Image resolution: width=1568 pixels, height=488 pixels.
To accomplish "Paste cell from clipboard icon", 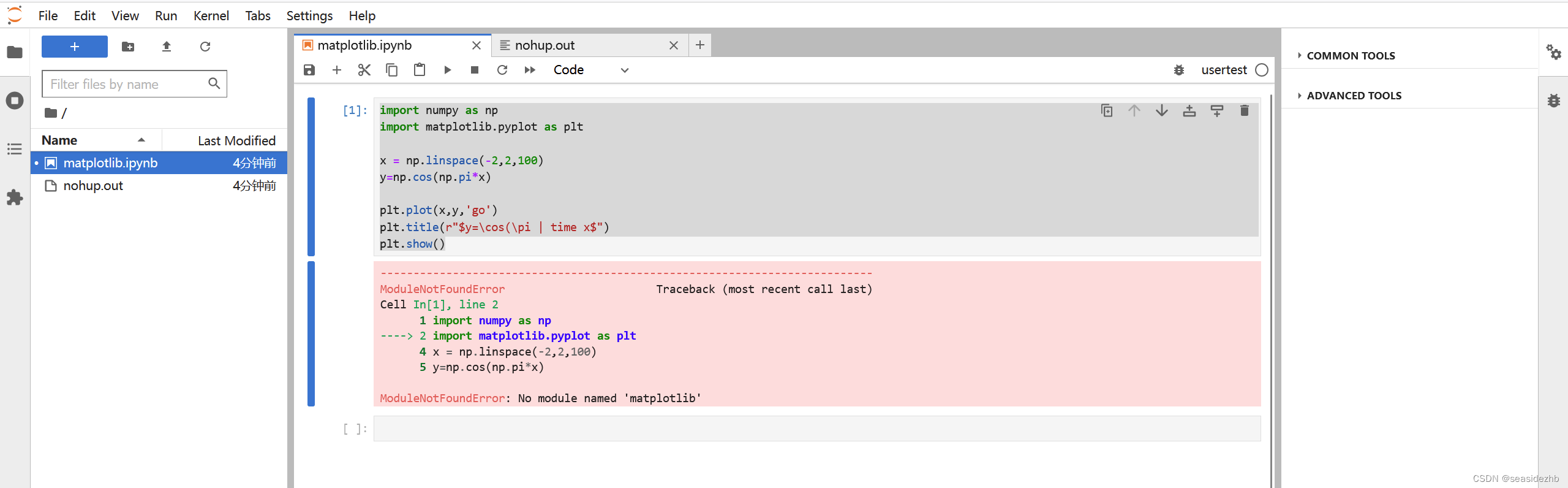I will (x=420, y=70).
